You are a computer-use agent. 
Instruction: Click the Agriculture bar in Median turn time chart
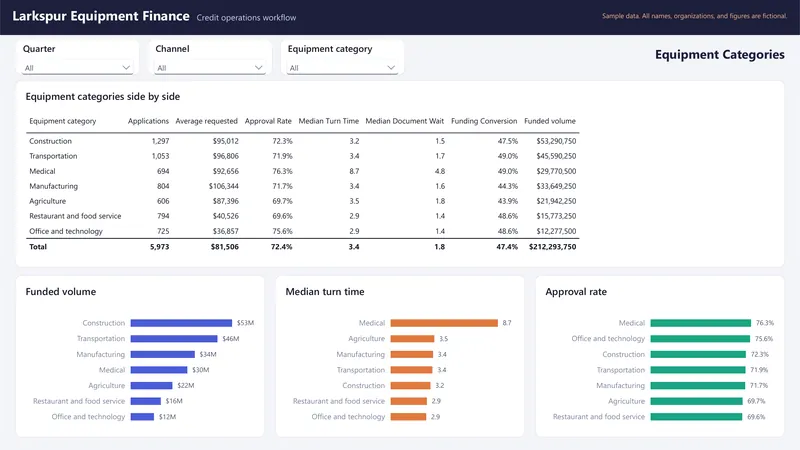[412, 339]
